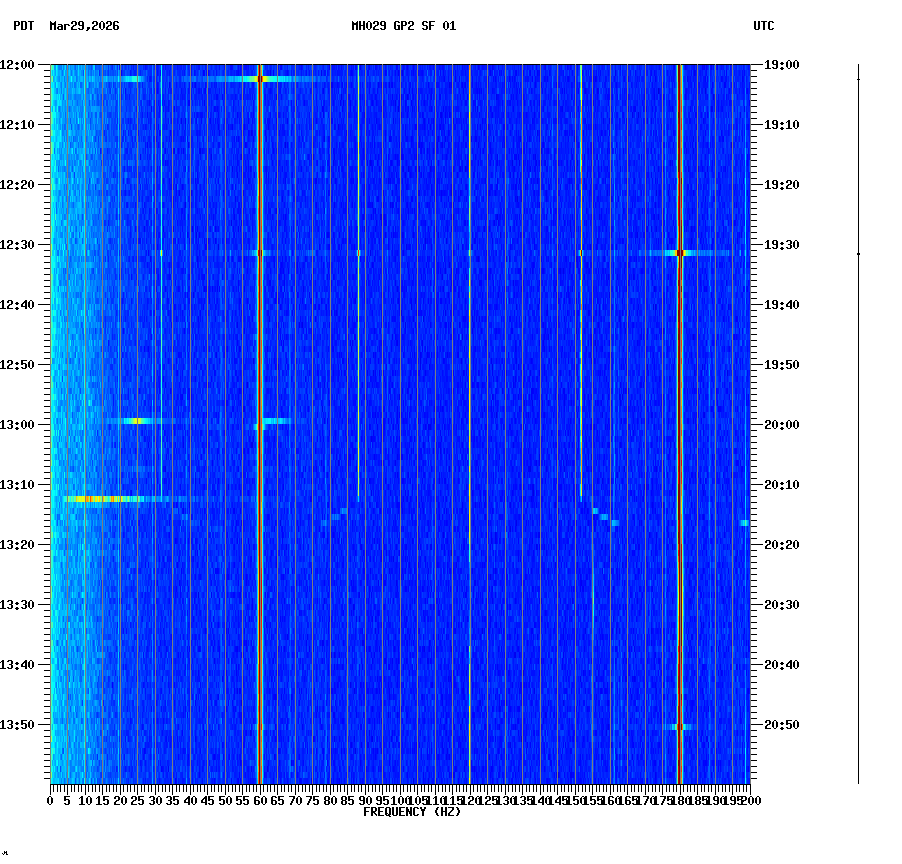Click the UTC timezone label
The height and width of the screenshot is (864, 902).
point(763,27)
